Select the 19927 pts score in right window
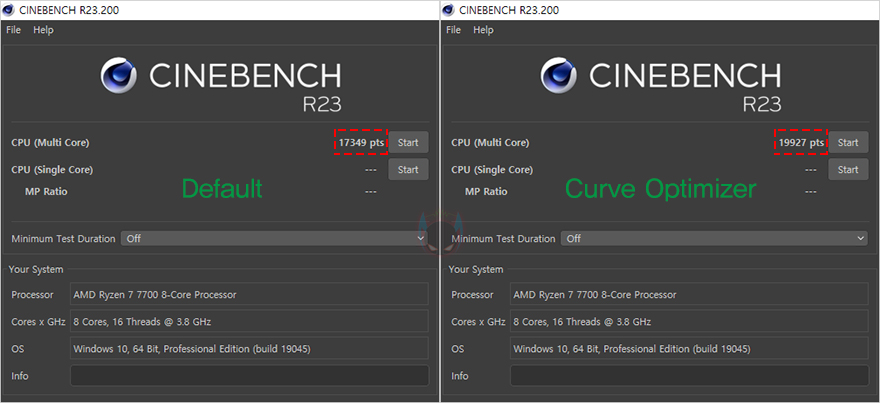This screenshot has height=403, width=880. point(801,143)
